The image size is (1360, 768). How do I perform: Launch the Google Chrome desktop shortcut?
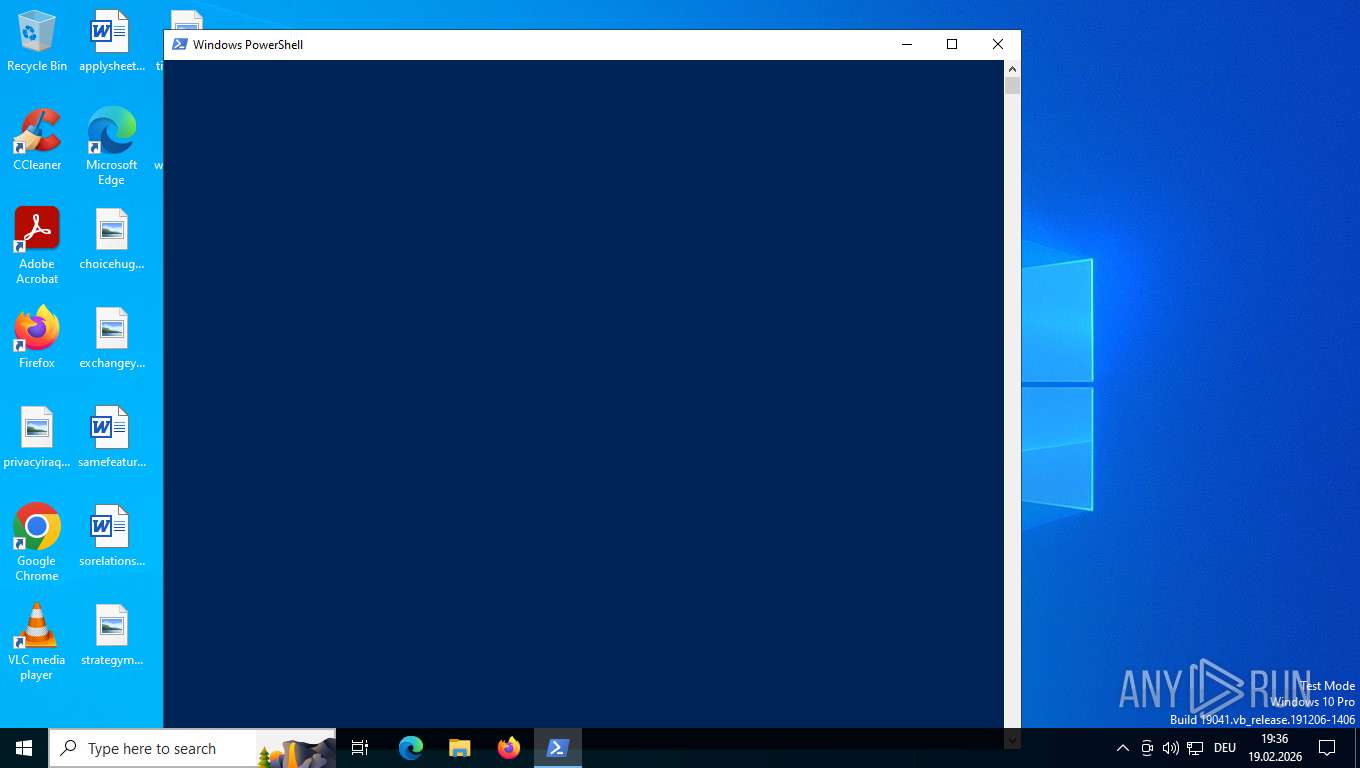click(37, 542)
